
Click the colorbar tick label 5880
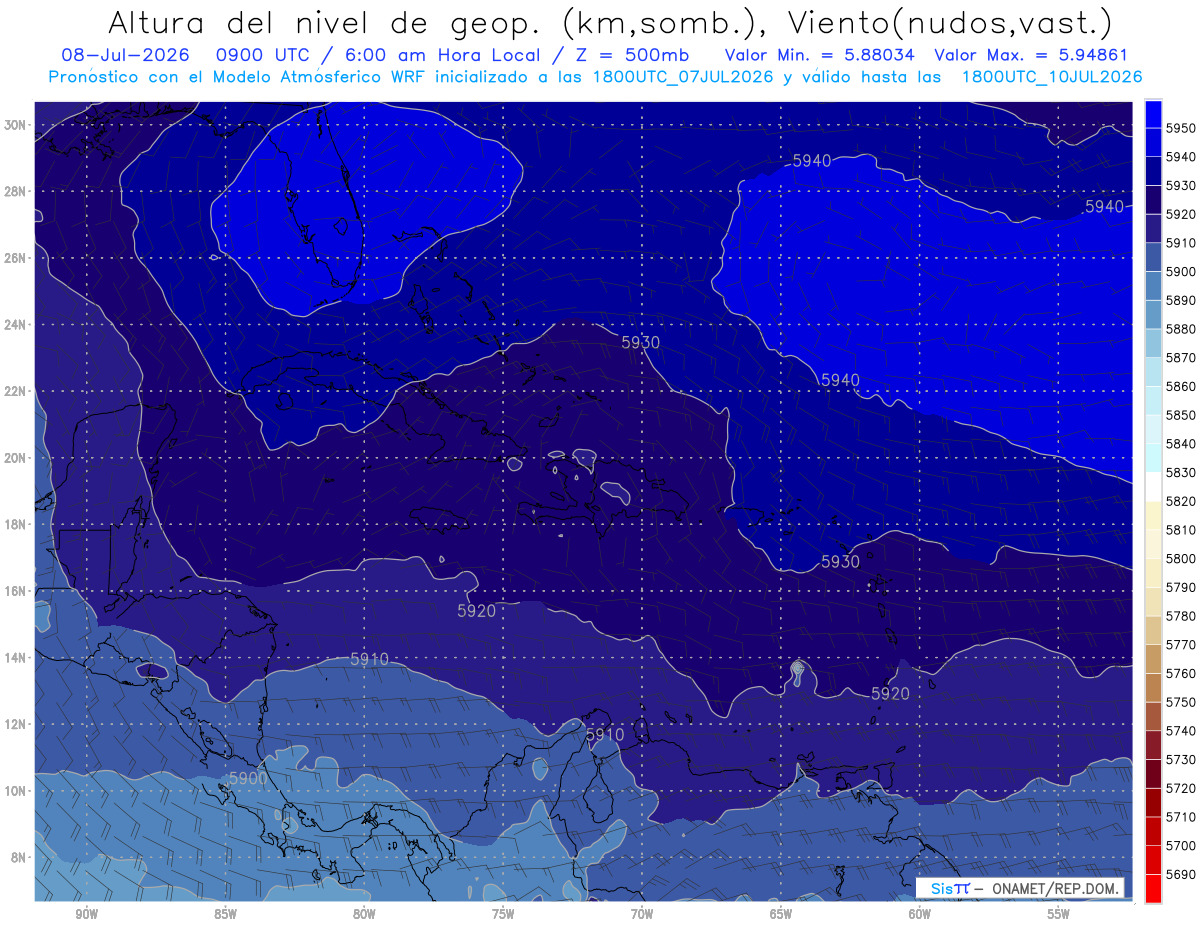coord(1180,329)
